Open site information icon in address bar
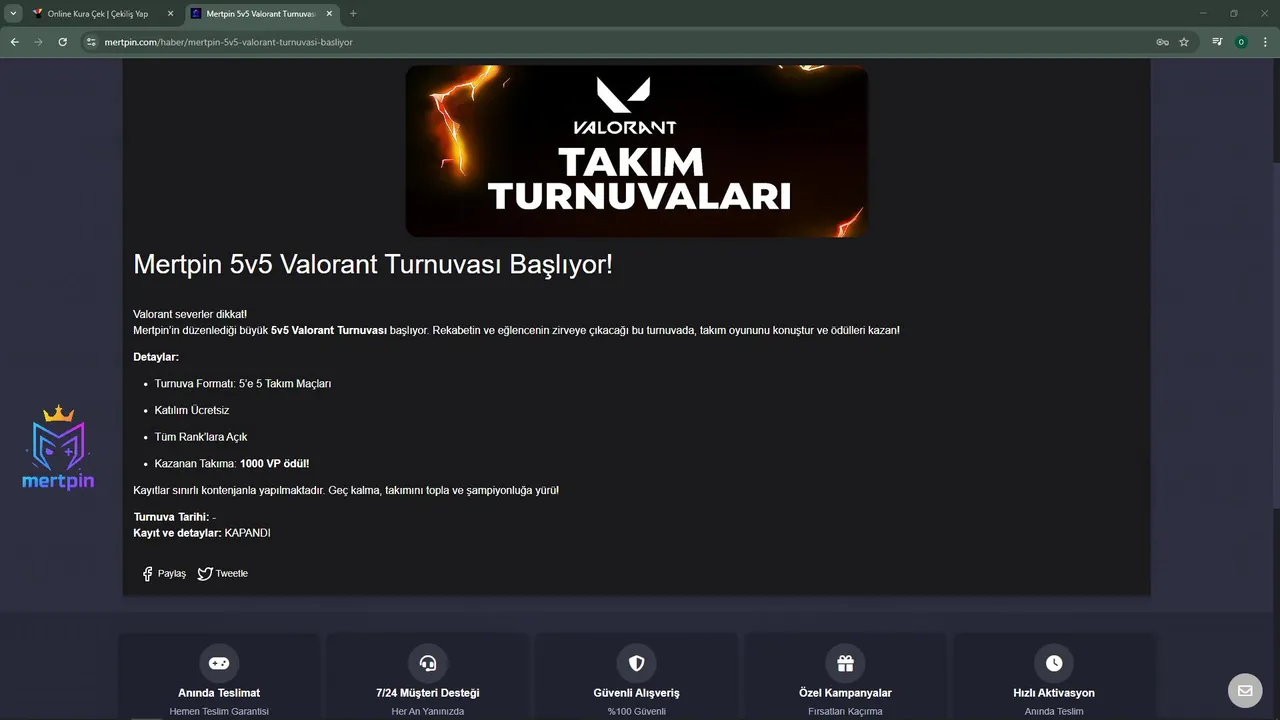Screen dimensions: 1280x720 point(91,42)
